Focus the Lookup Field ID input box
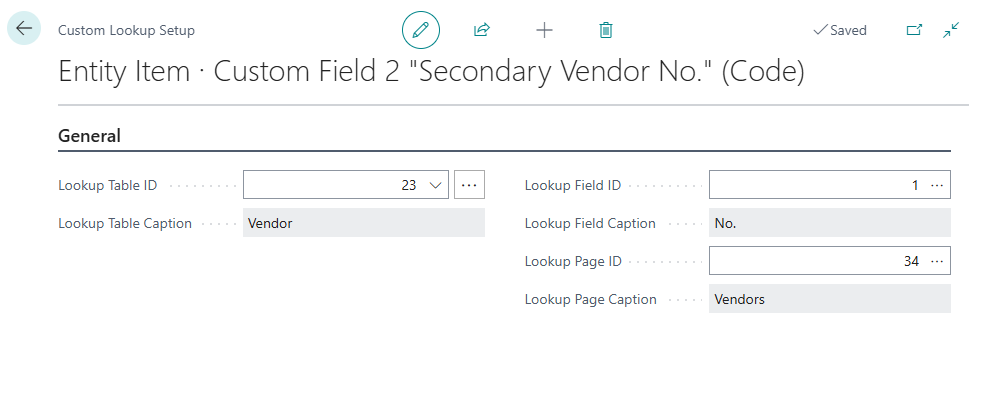The image size is (998, 411). (x=815, y=185)
